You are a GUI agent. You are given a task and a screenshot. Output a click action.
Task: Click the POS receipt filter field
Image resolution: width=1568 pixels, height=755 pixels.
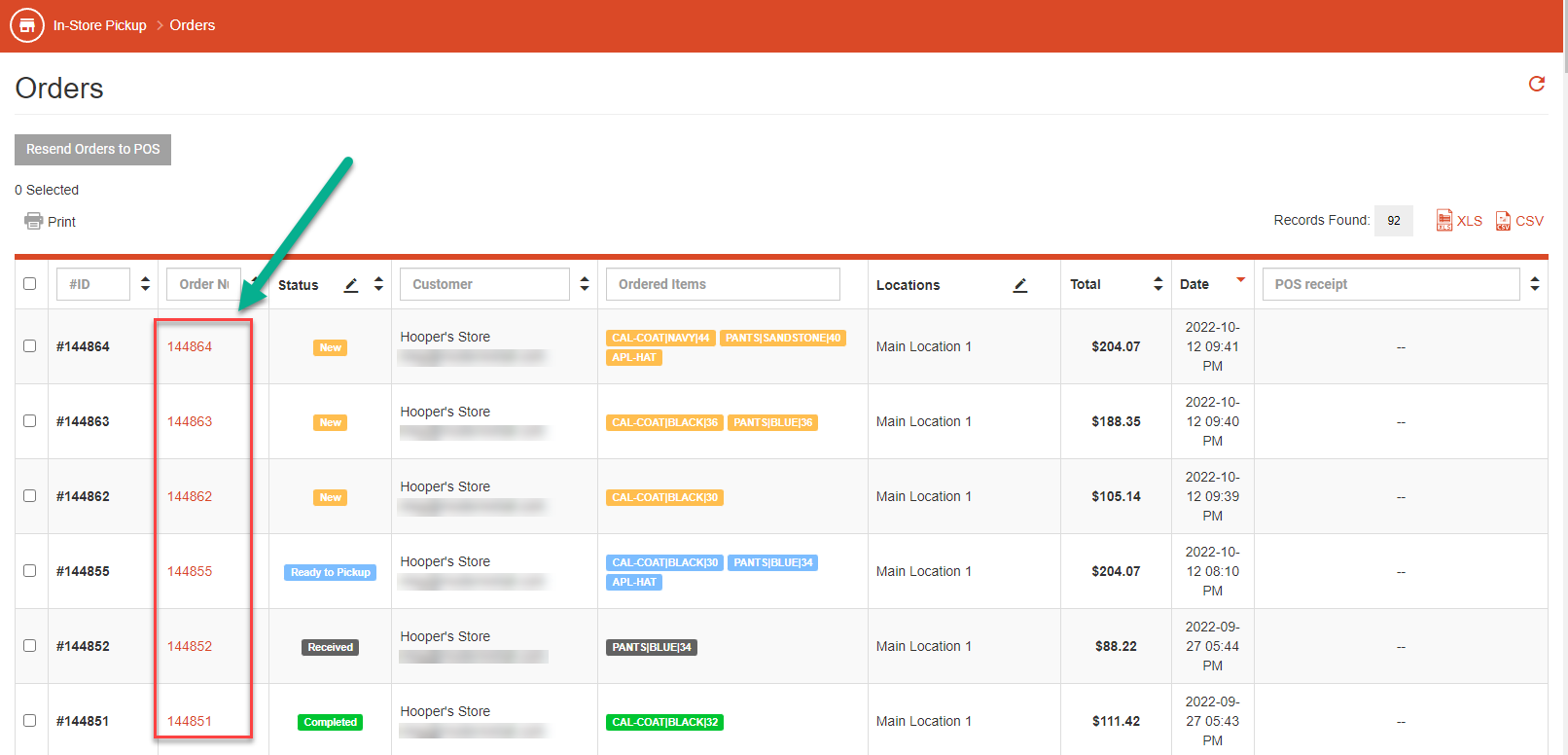click(x=1391, y=284)
